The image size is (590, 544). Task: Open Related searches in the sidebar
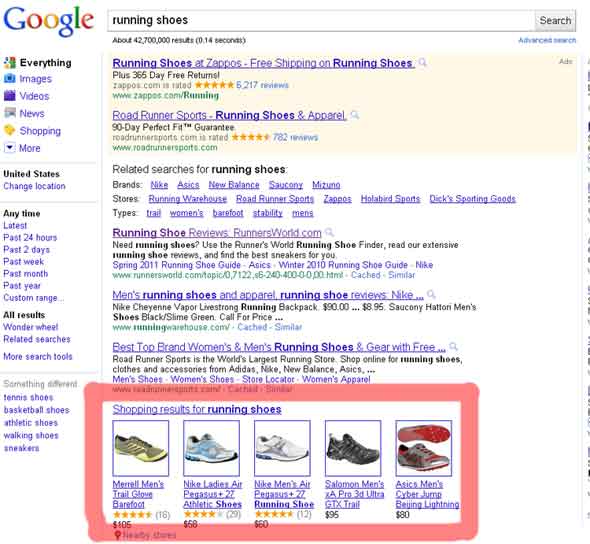pos(36,339)
